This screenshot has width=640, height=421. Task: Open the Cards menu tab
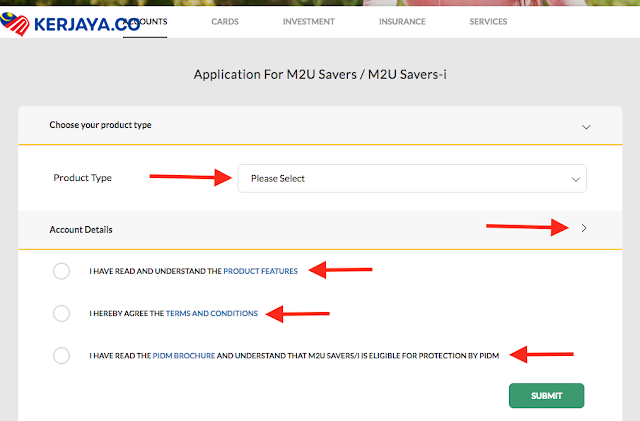click(x=225, y=22)
